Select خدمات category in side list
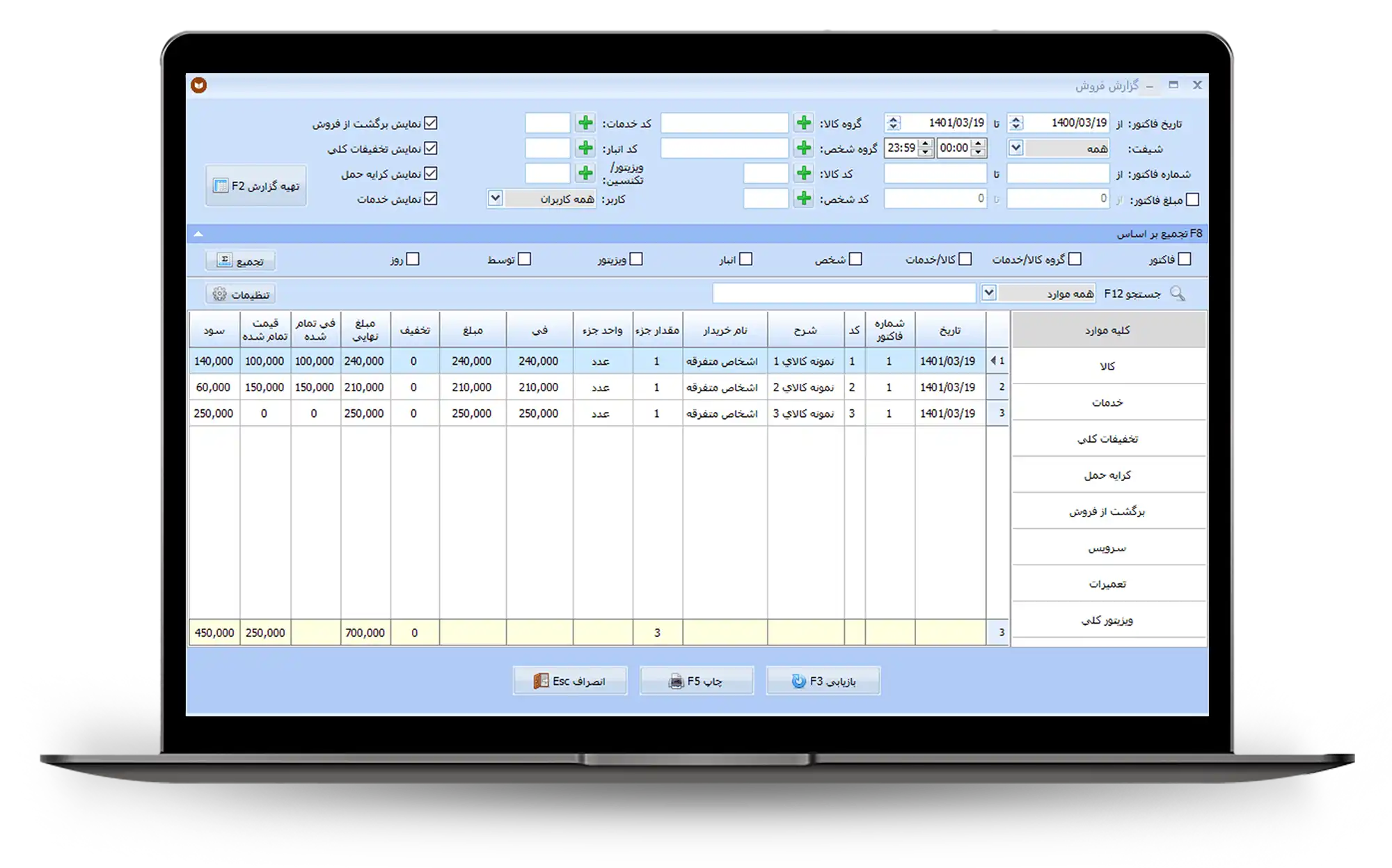Image resolution: width=1392 pixels, height=868 pixels. click(1107, 402)
